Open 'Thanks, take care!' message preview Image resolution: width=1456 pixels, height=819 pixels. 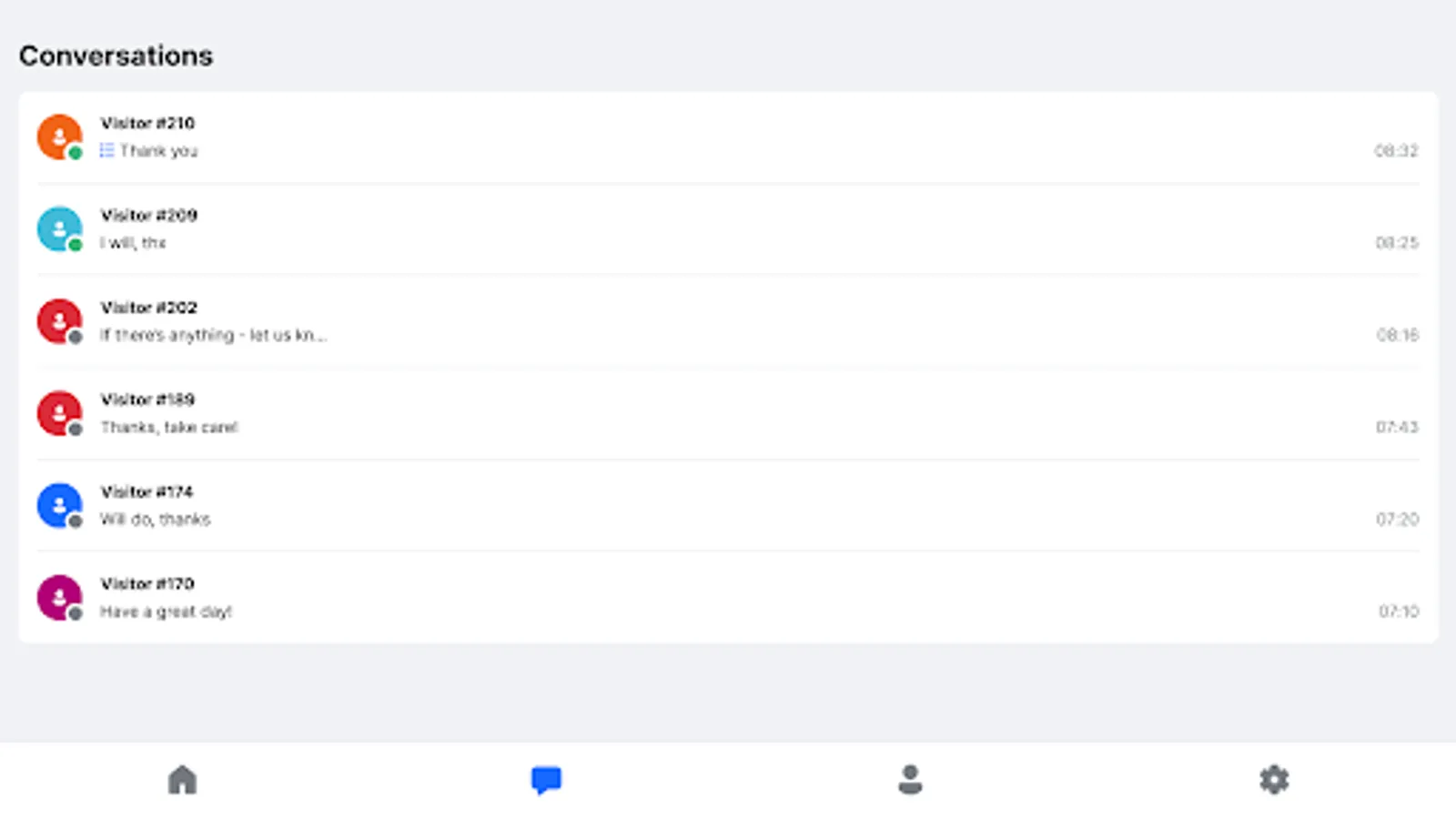click(x=169, y=427)
